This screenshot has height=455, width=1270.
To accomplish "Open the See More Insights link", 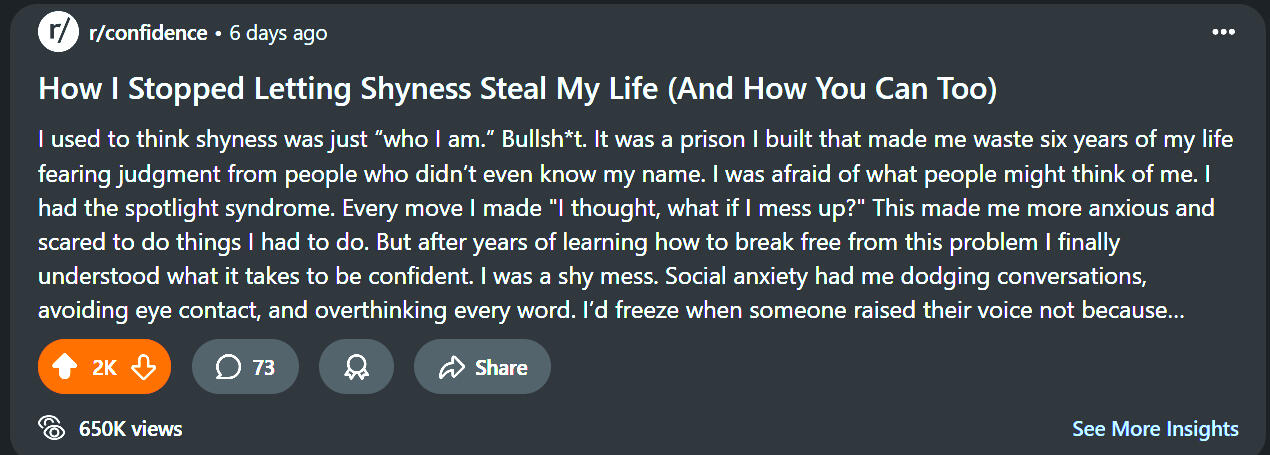I will click(1155, 429).
